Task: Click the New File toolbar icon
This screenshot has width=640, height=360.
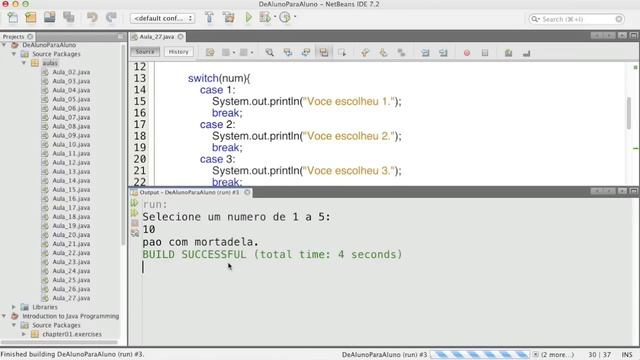Action: (x=13, y=18)
